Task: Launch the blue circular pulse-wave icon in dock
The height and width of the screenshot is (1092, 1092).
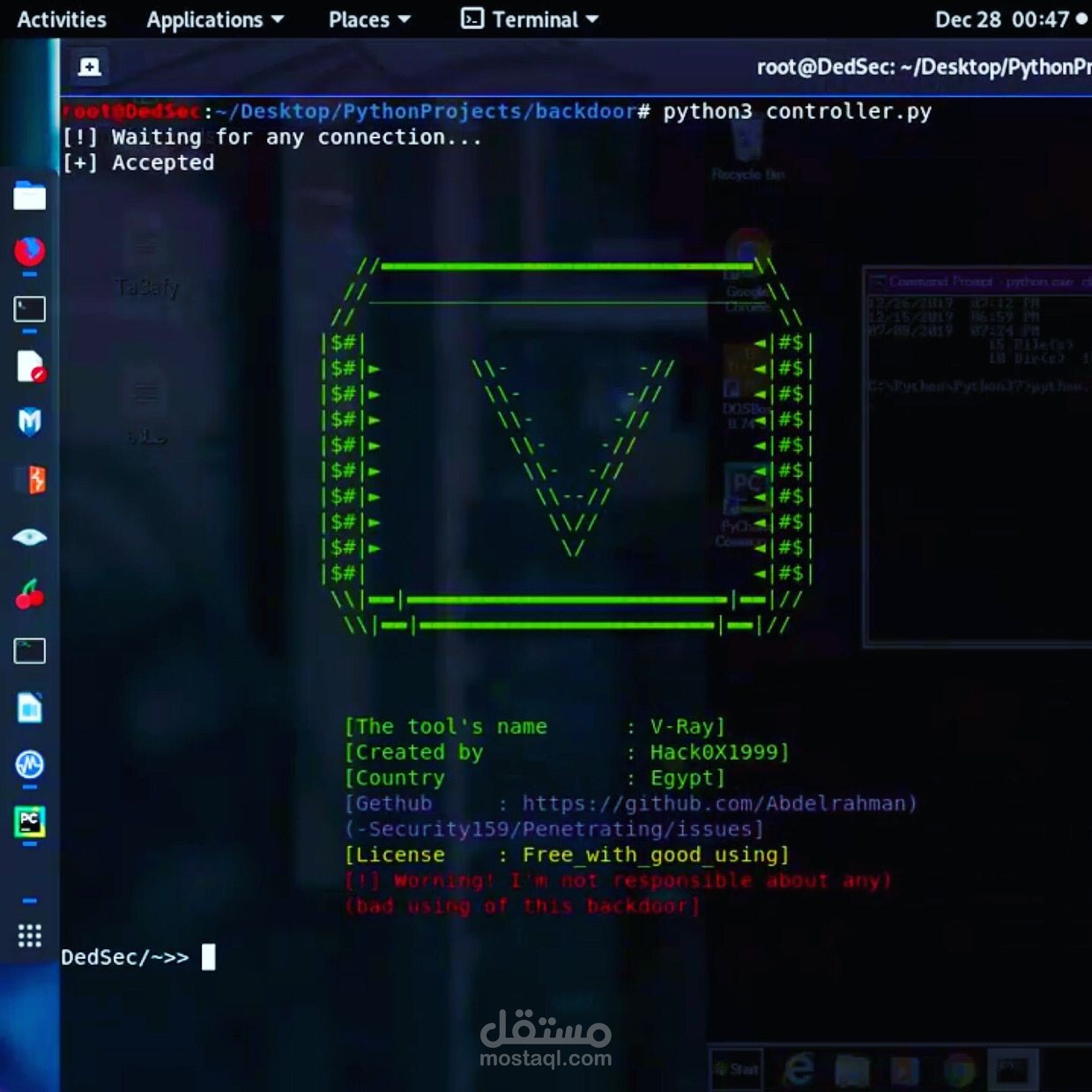Action: click(x=29, y=764)
